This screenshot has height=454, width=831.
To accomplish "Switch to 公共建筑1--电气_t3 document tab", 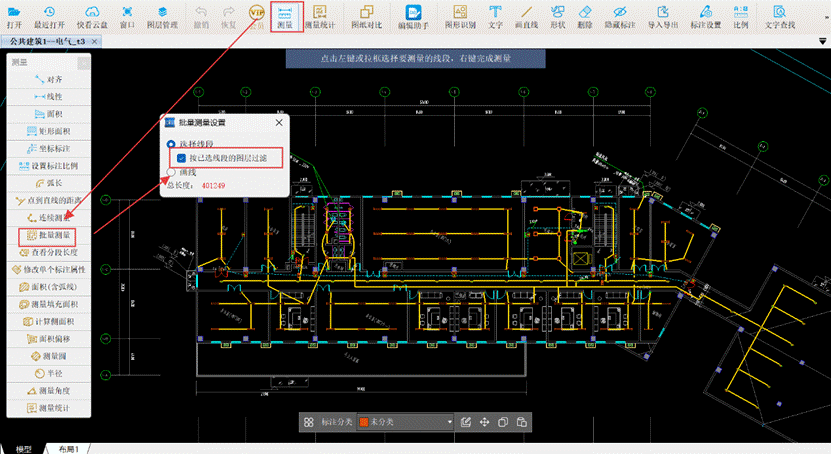I will coord(47,41).
